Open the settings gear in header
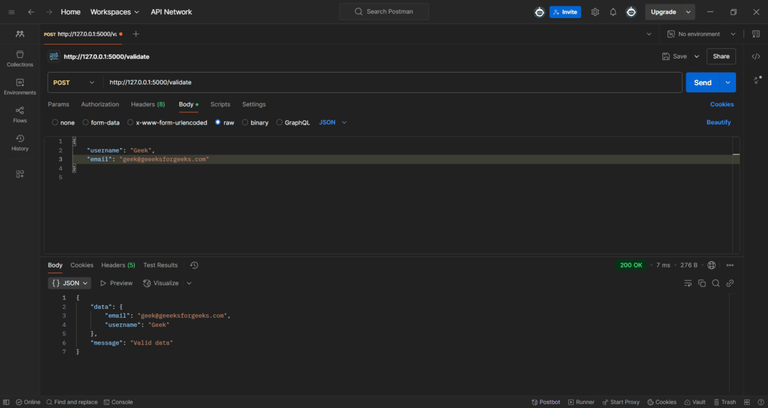The width and height of the screenshot is (768, 408). (595, 12)
